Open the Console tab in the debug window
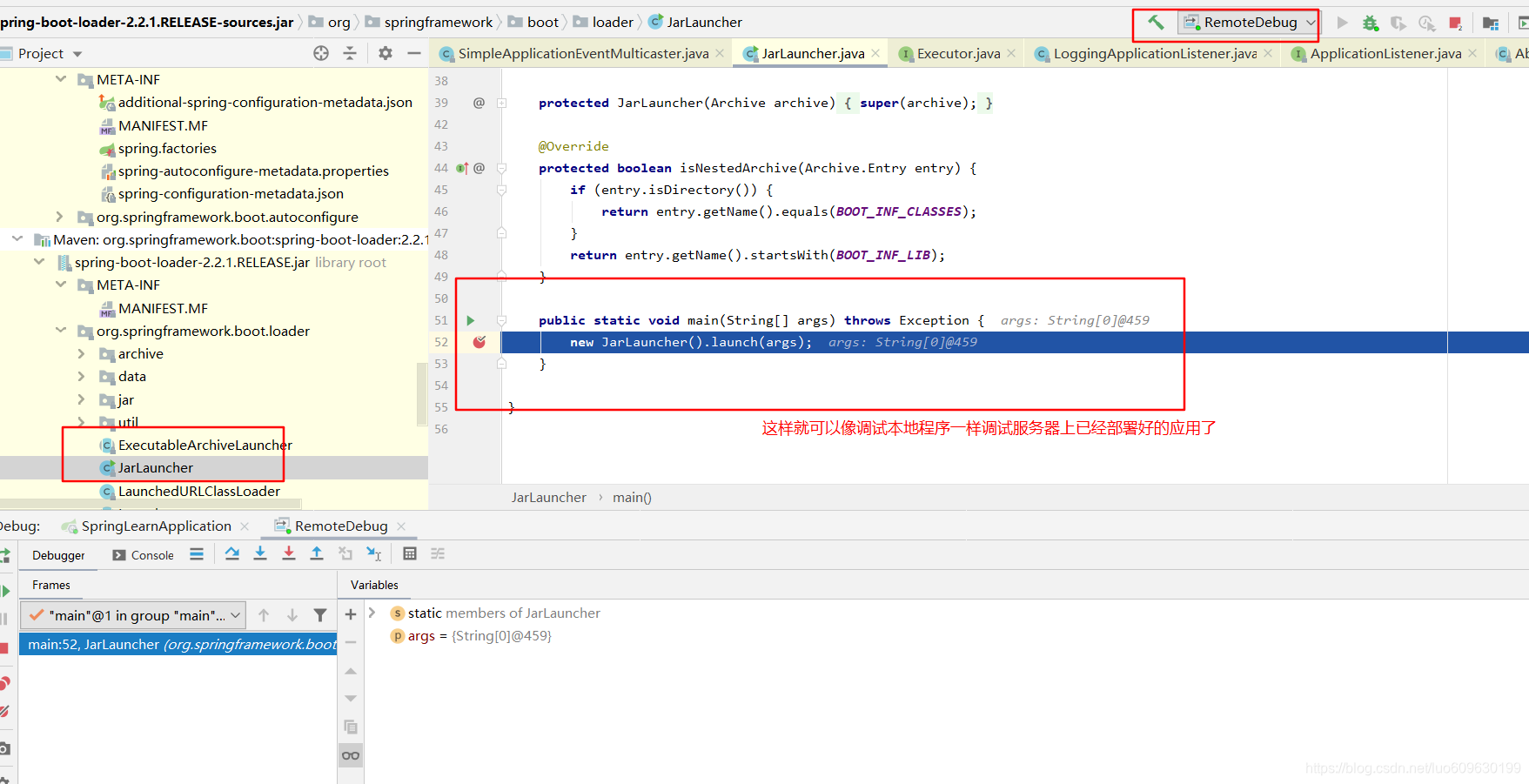This screenshot has width=1529, height=784. pyautogui.click(x=144, y=555)
